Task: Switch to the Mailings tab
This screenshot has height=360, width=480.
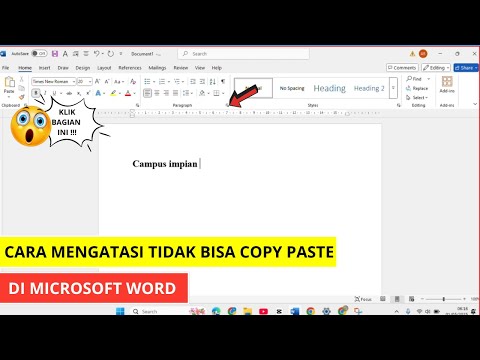Action: (x=157, y=68)
